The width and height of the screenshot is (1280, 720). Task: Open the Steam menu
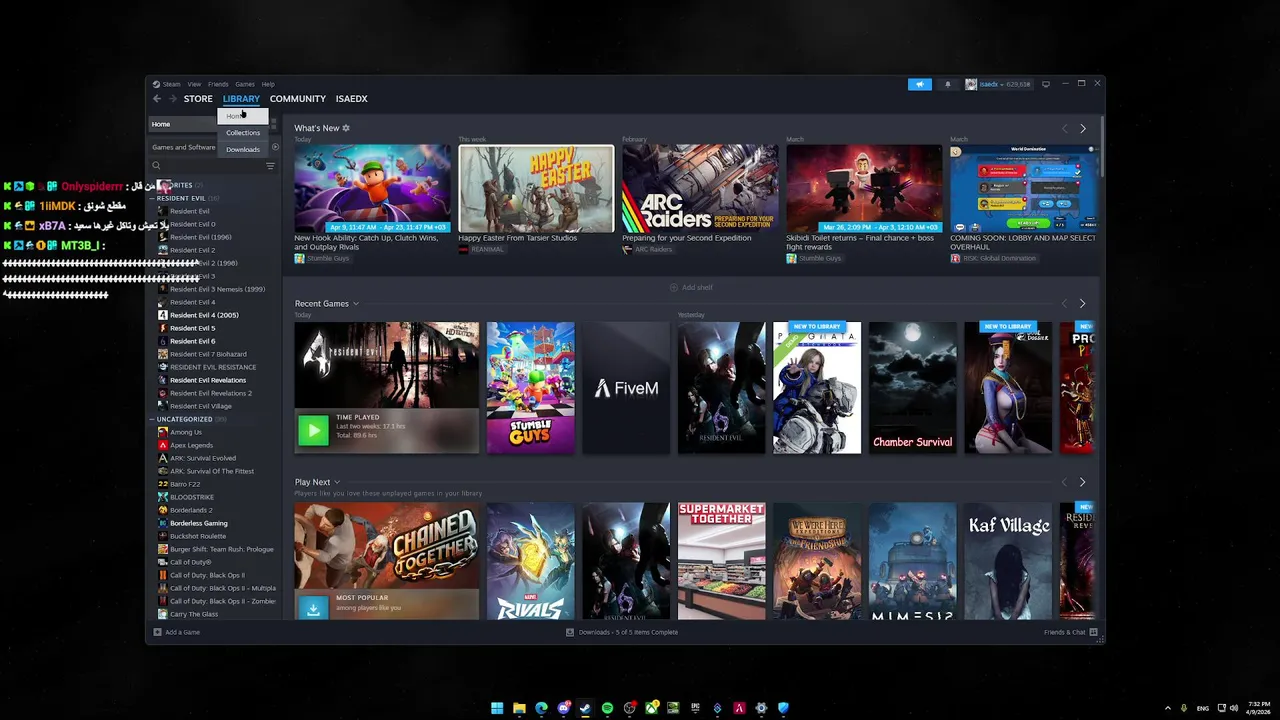(x=171, y=84)
